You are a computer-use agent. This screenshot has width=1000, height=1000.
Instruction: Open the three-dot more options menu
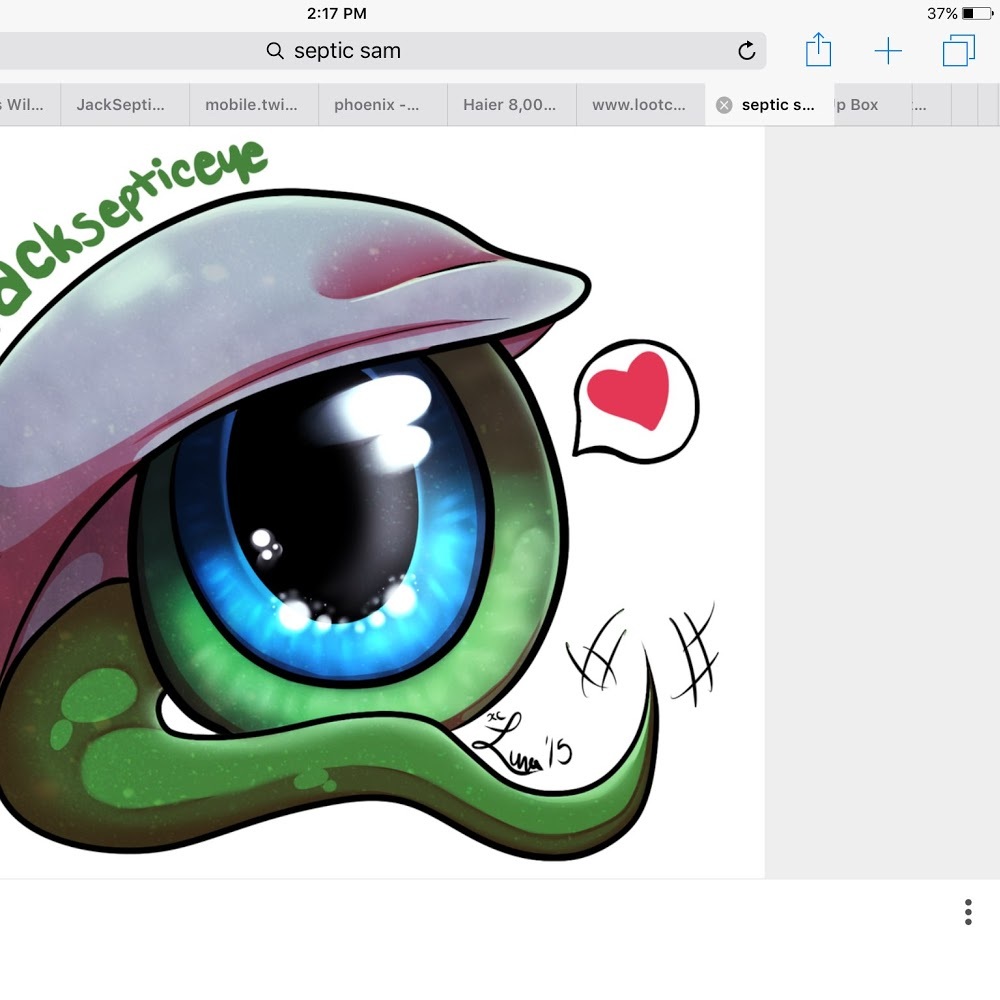967,912
